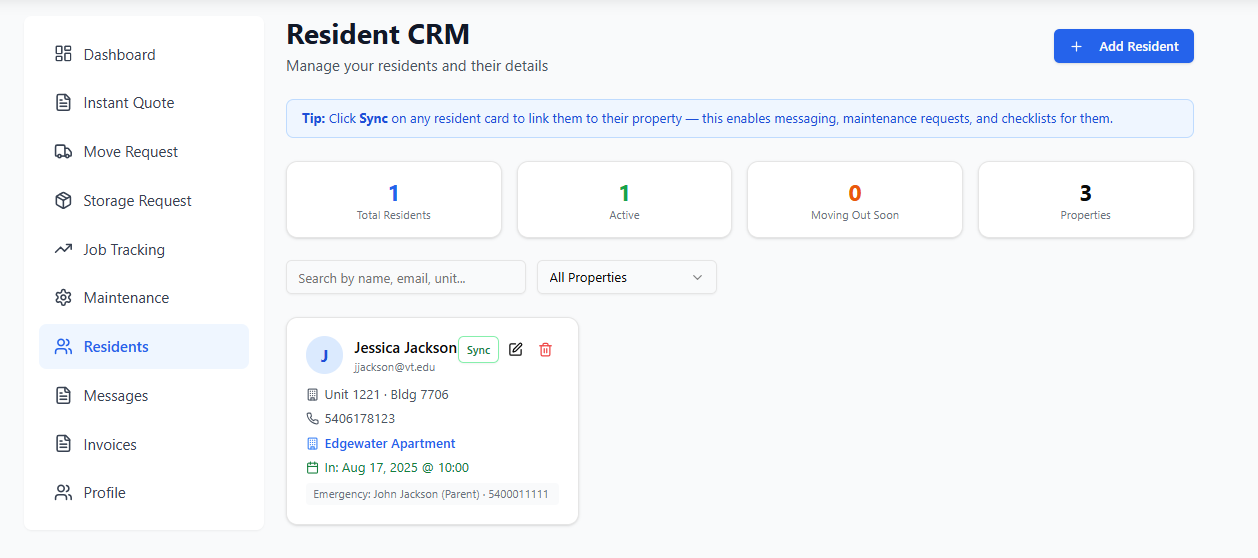Viewport: 1258px width, 558px height.
Task: Click the building icon beside Edgewater Apartment
Action: [312, 443]
